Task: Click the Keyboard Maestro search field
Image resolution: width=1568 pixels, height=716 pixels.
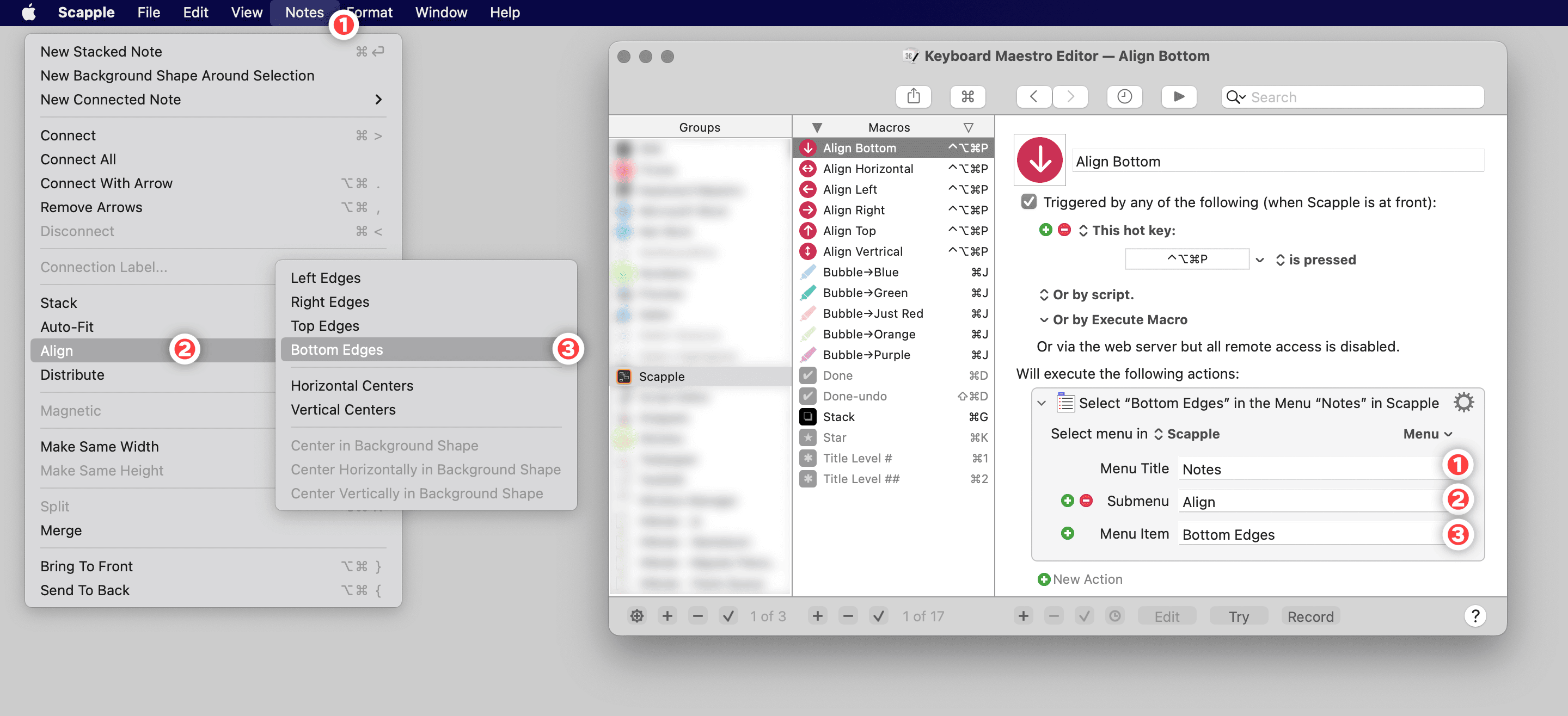Action: pos(1352,97)
